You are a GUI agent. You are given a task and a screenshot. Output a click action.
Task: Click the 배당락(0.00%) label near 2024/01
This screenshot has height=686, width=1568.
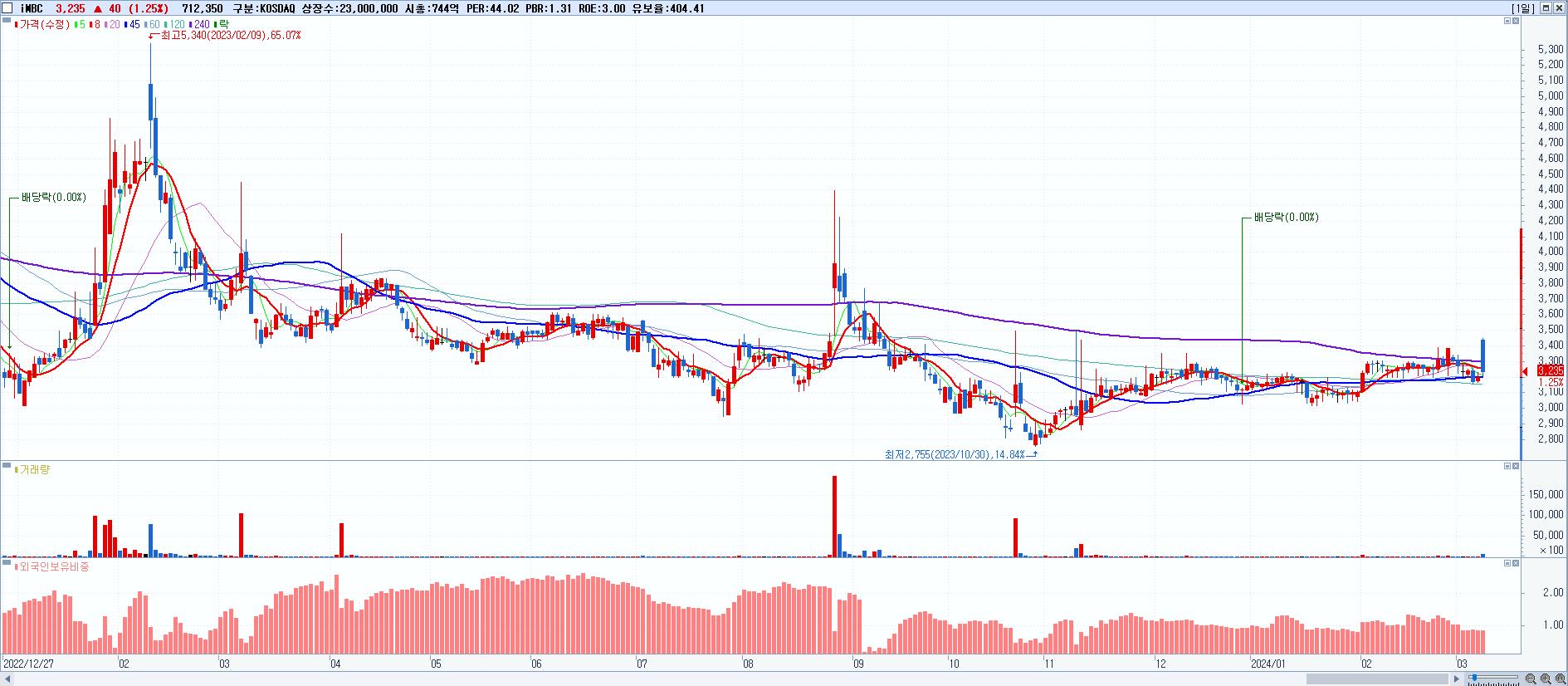tap(1286, 218)
